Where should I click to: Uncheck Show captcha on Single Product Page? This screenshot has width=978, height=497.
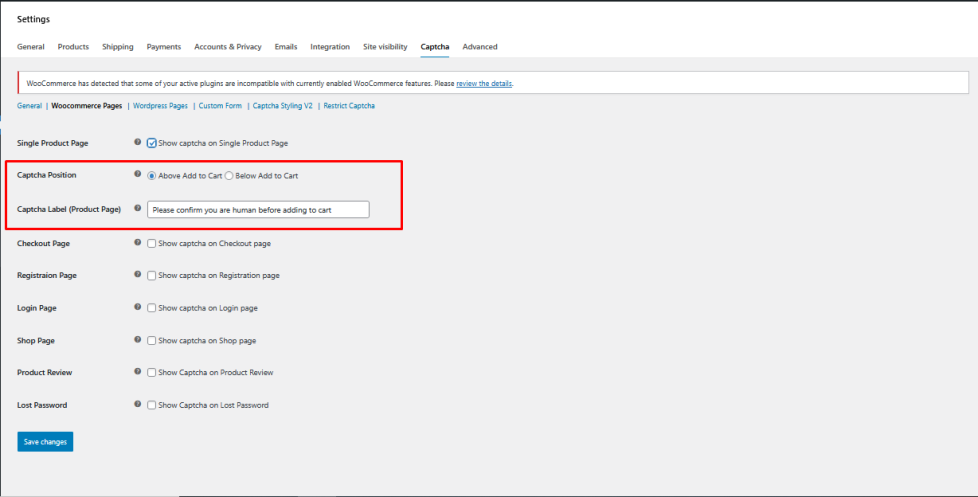152,143
